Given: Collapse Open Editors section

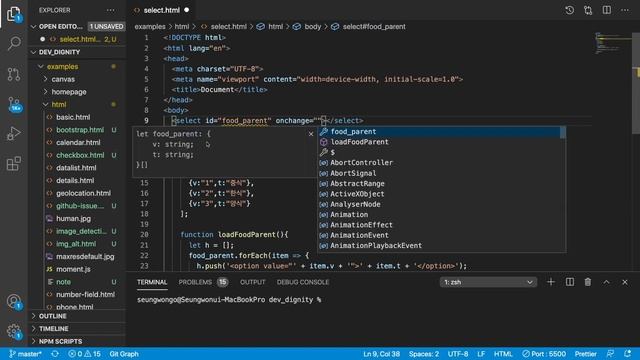Looking at the screenshot, I should (78, 26).
